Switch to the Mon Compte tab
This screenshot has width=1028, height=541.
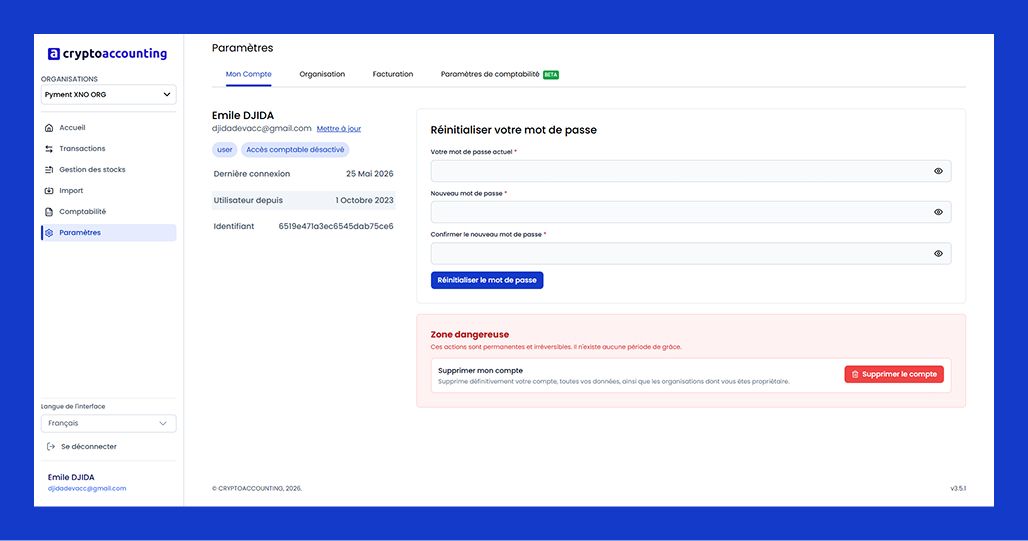click(x=248, y=74)
